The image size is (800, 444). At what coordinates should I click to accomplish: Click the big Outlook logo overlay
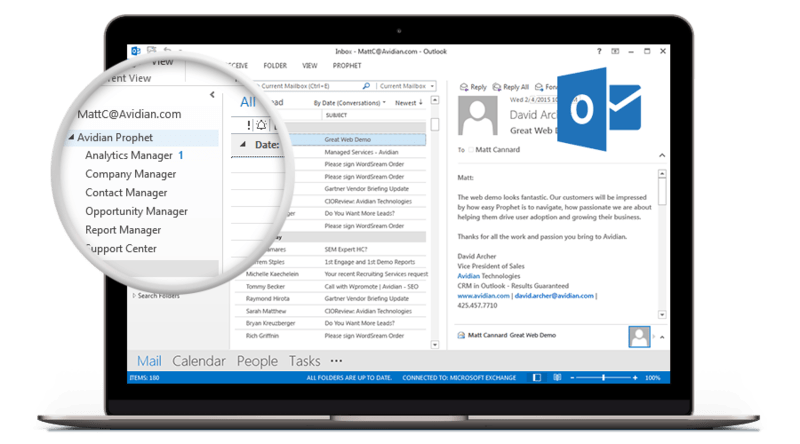[x=599, y=109]
